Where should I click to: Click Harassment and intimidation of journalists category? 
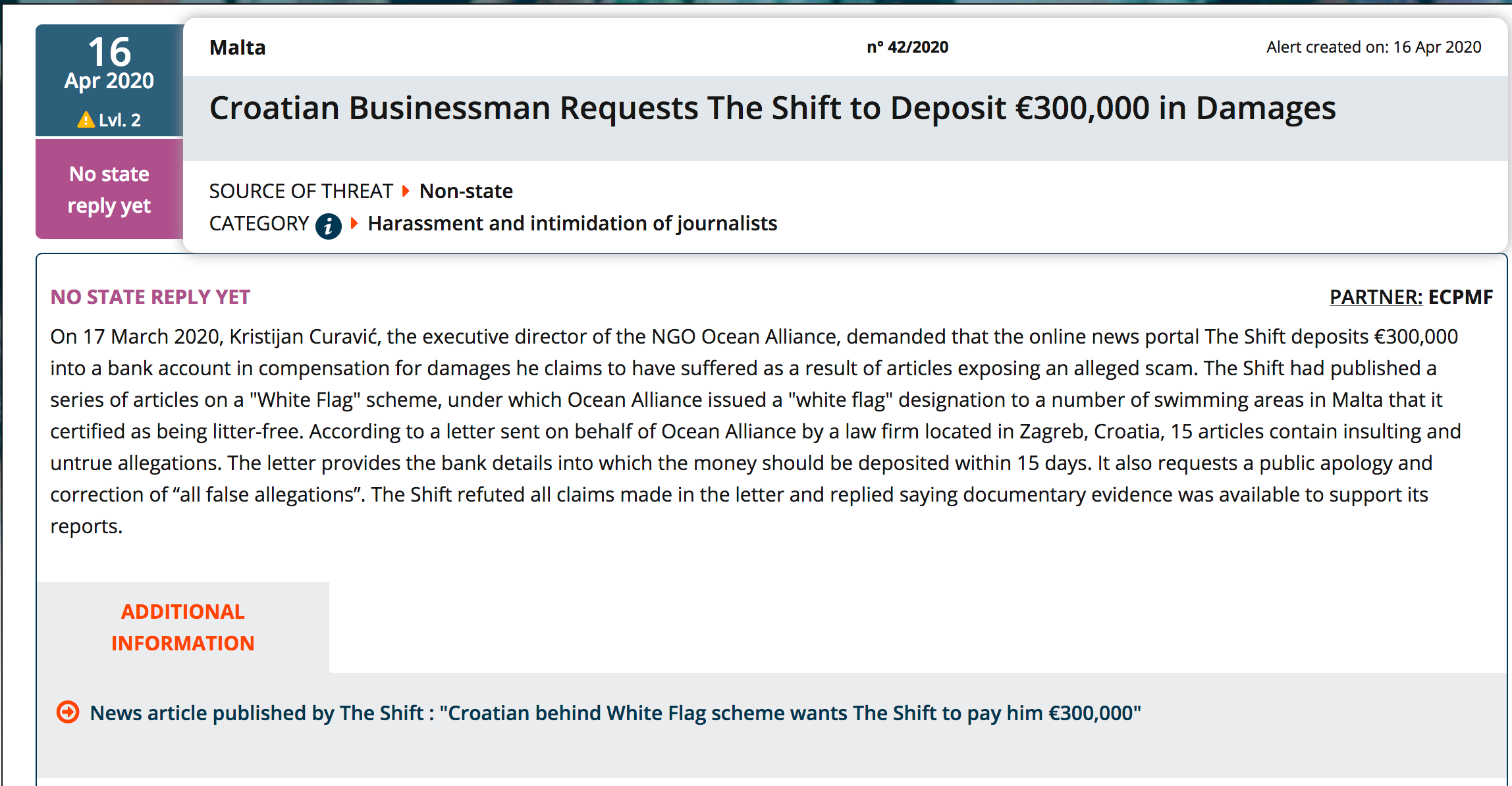point(572,223)
